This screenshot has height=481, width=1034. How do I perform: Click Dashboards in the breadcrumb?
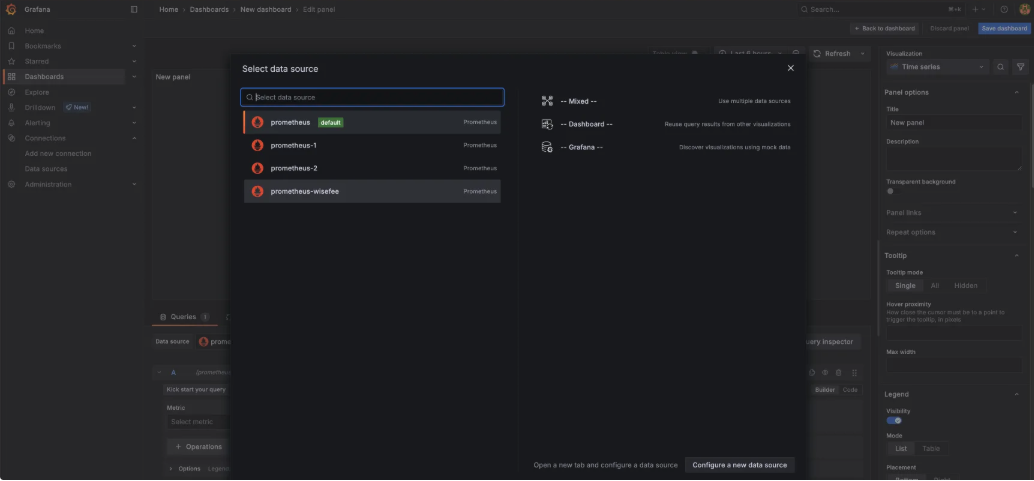click(209, 9)
